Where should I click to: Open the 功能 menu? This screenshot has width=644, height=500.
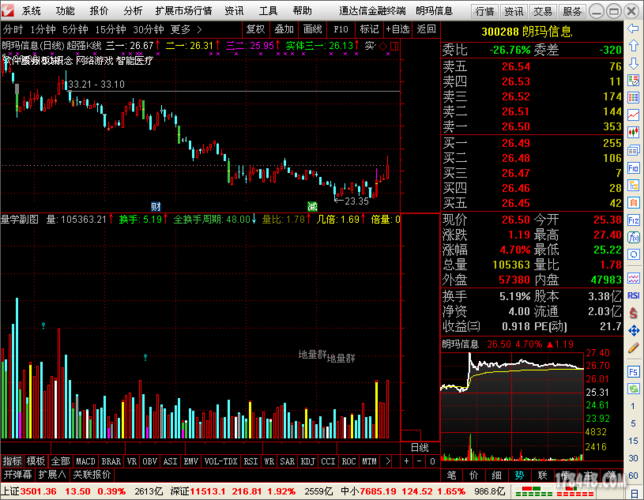(65, 11)
